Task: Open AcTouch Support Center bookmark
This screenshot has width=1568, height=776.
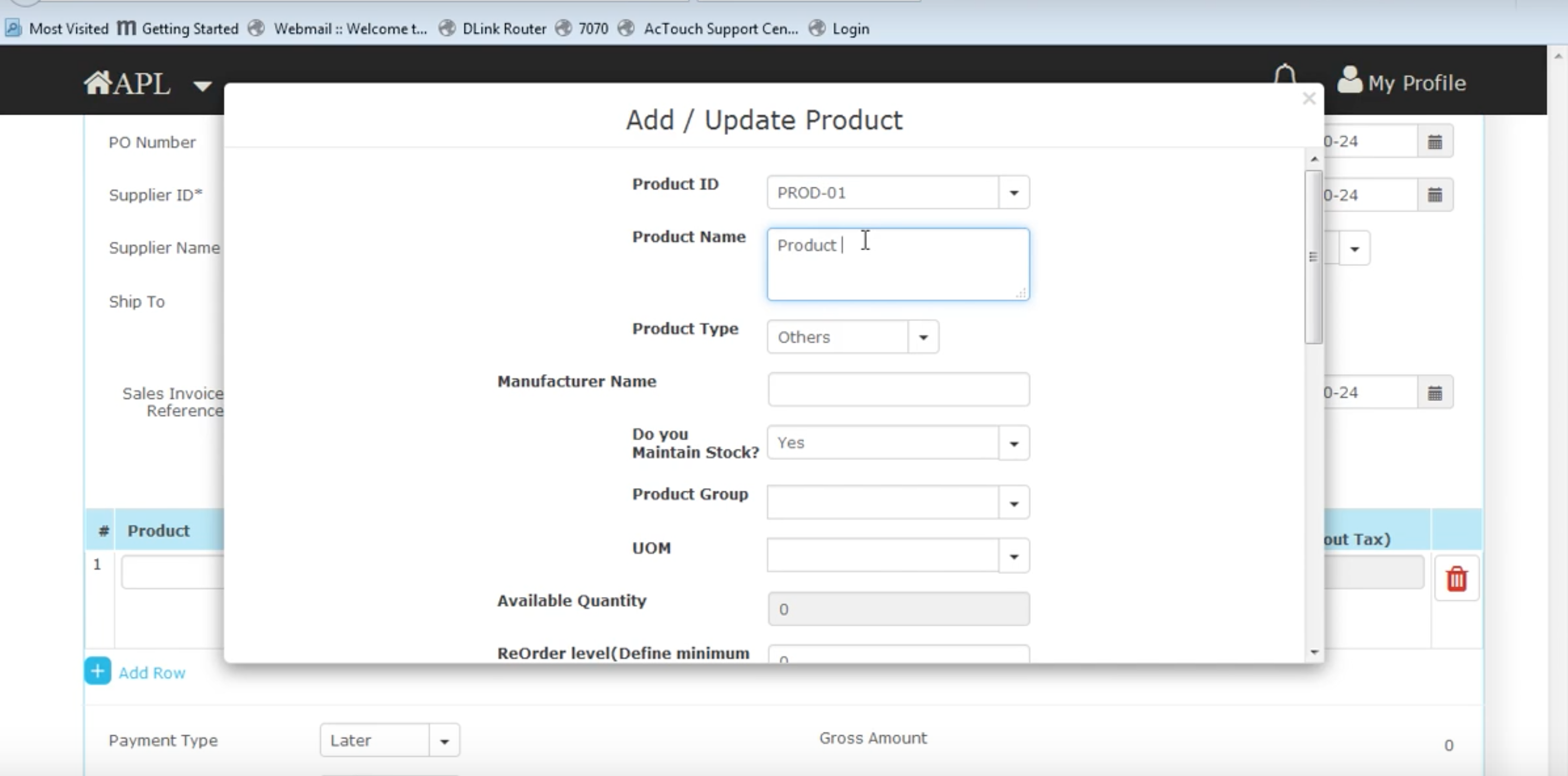Action: [x=720, y=29]
